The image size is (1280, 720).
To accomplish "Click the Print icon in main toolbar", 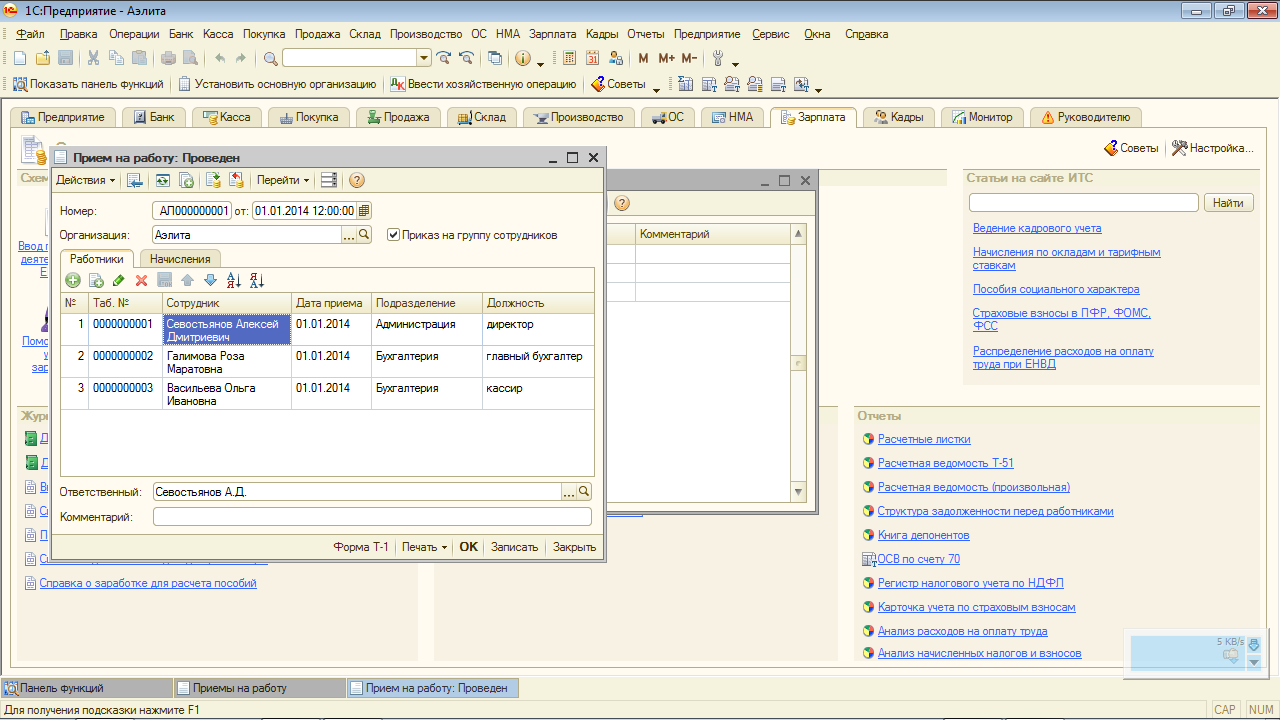I will coord(169,58).
